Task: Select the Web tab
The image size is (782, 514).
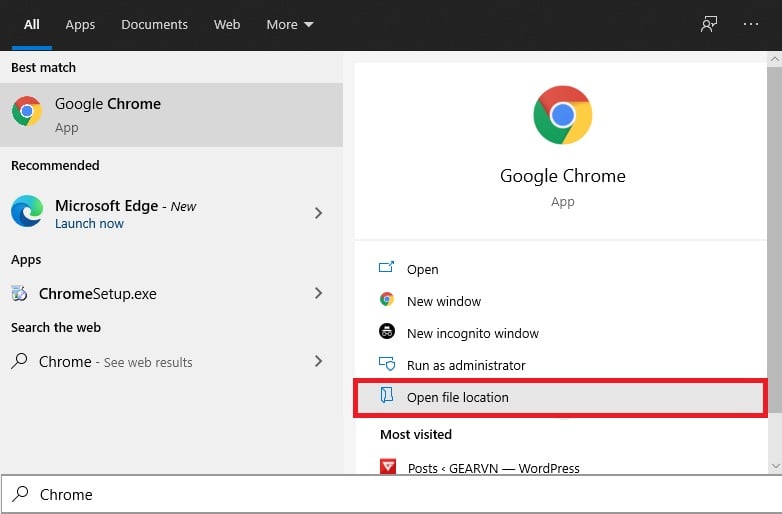Action: click(x=227, y=24)
